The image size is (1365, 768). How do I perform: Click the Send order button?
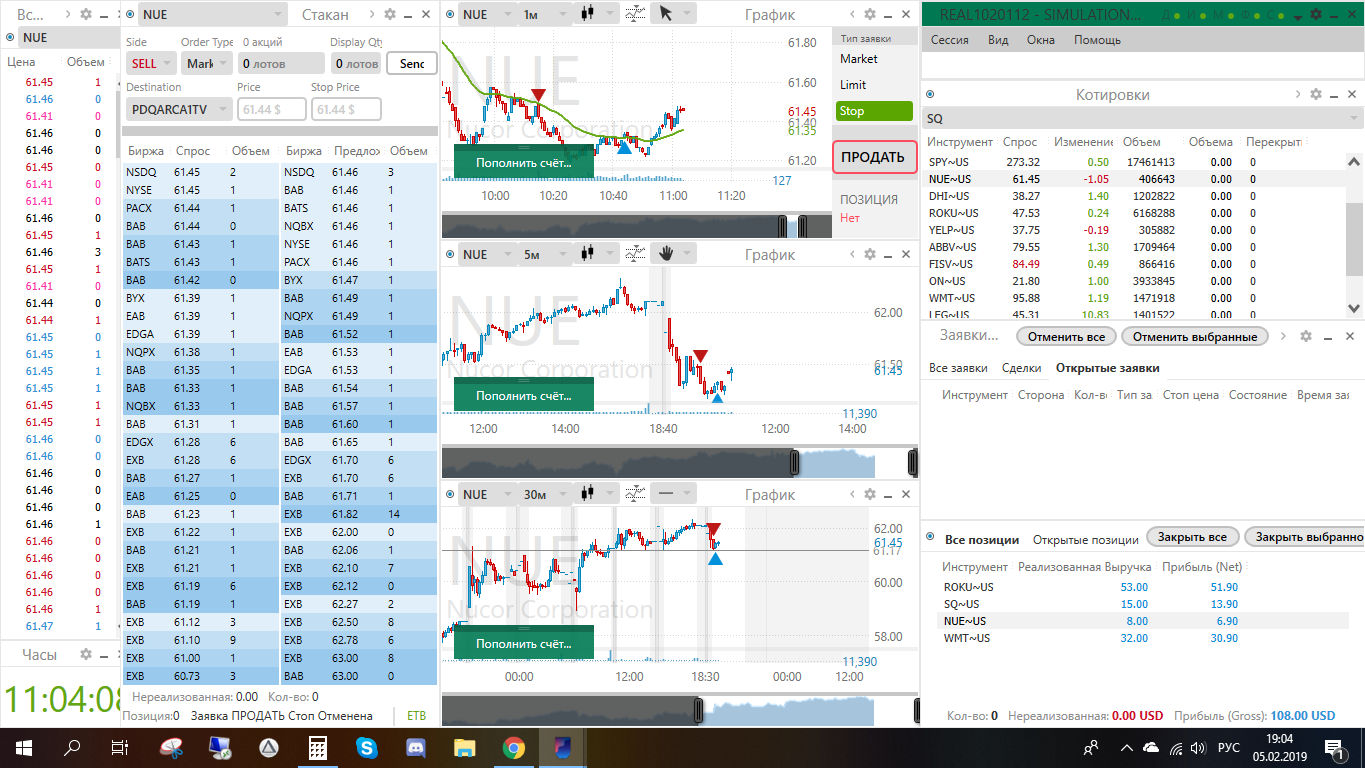(412, 63)
